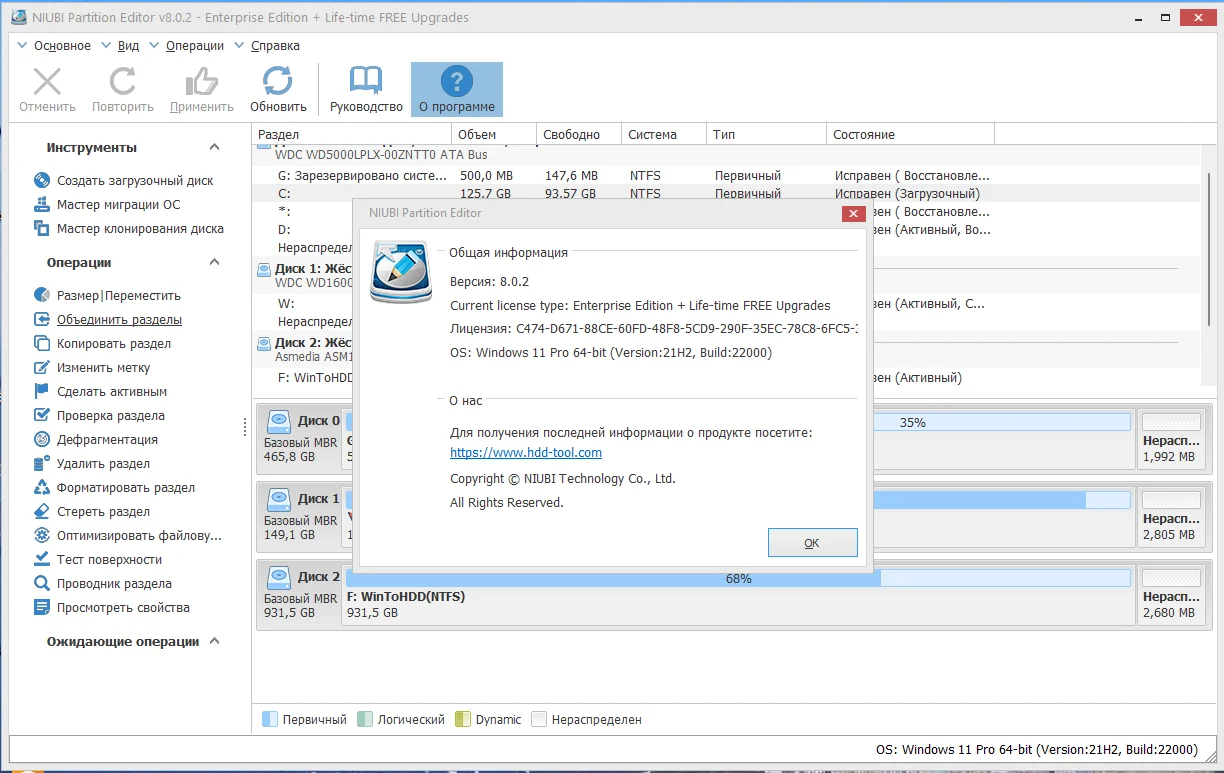Click the Повторить (Redo) toolbar icon
This screenshot has height=773, width=1224.
pyautogui.click(x=123, y=81)
